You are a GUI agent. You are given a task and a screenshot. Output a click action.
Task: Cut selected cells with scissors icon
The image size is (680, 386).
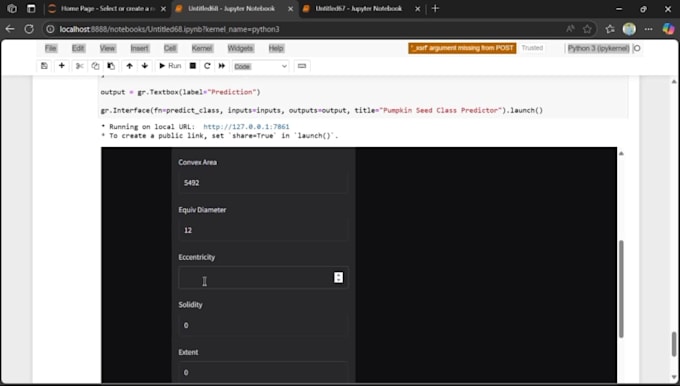tap(79, 66)
